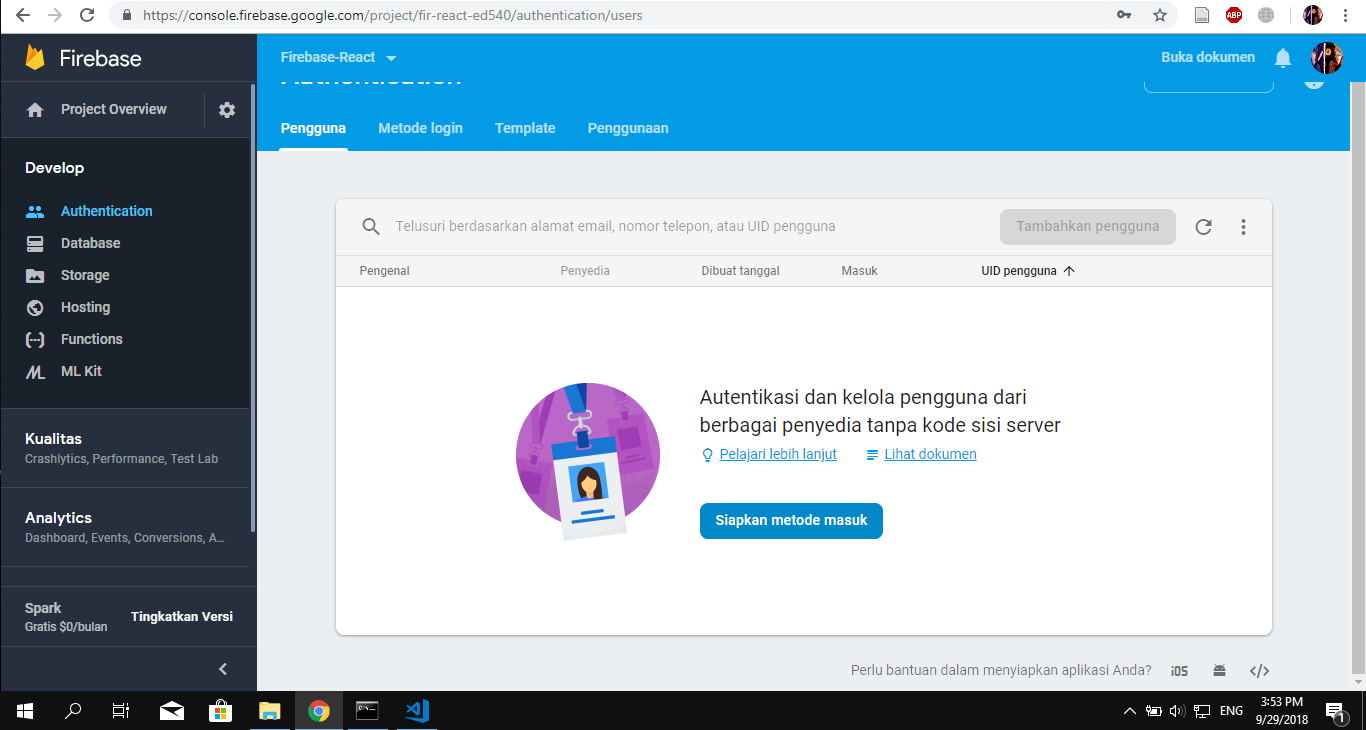Open the account avatar in Firebase header

tap(1327, 58)
